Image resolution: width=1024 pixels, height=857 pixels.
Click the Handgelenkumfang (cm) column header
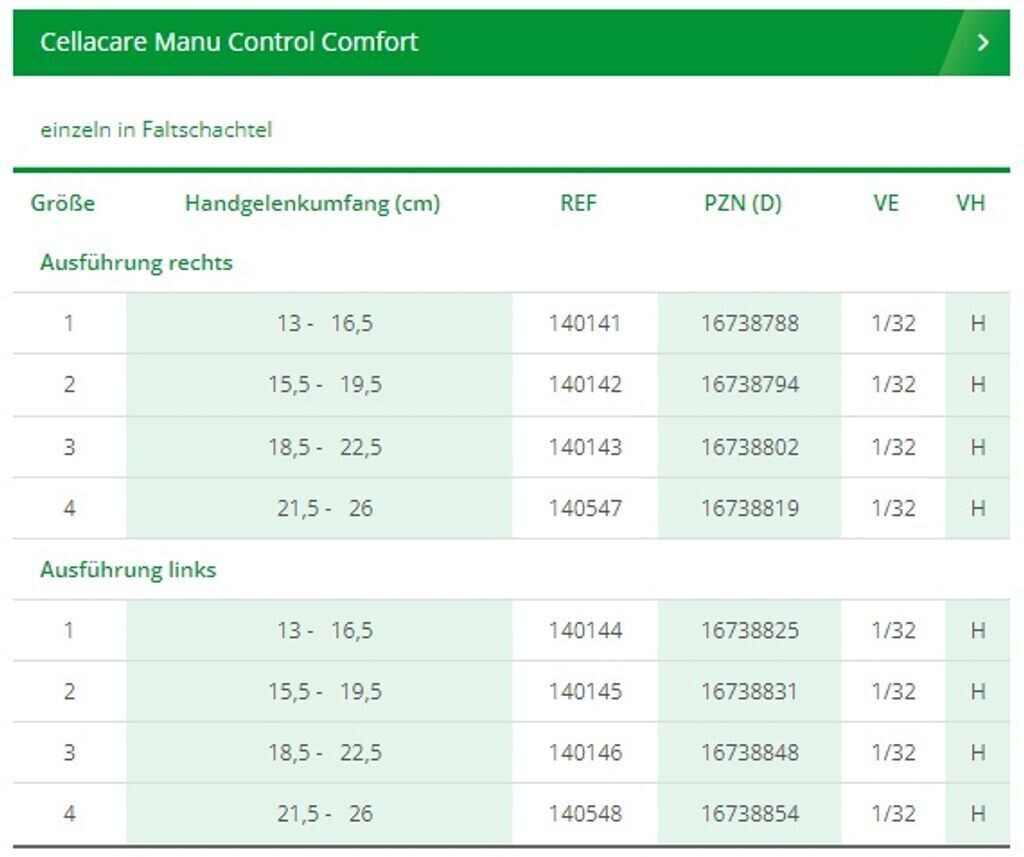[x=312, y=203]
